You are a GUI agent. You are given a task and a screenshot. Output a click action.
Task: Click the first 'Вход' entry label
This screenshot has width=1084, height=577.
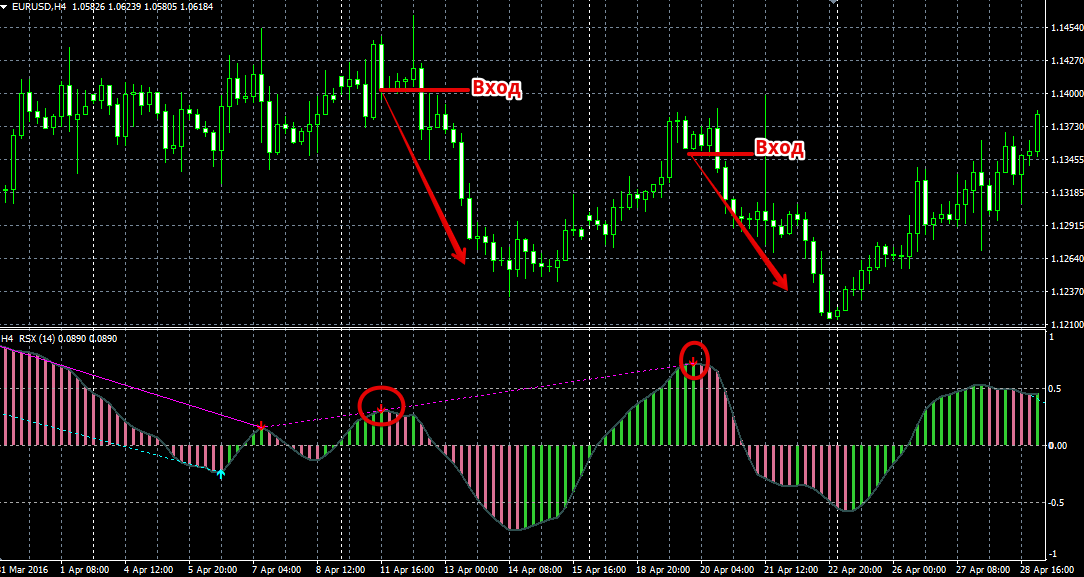tap(496, 89)
